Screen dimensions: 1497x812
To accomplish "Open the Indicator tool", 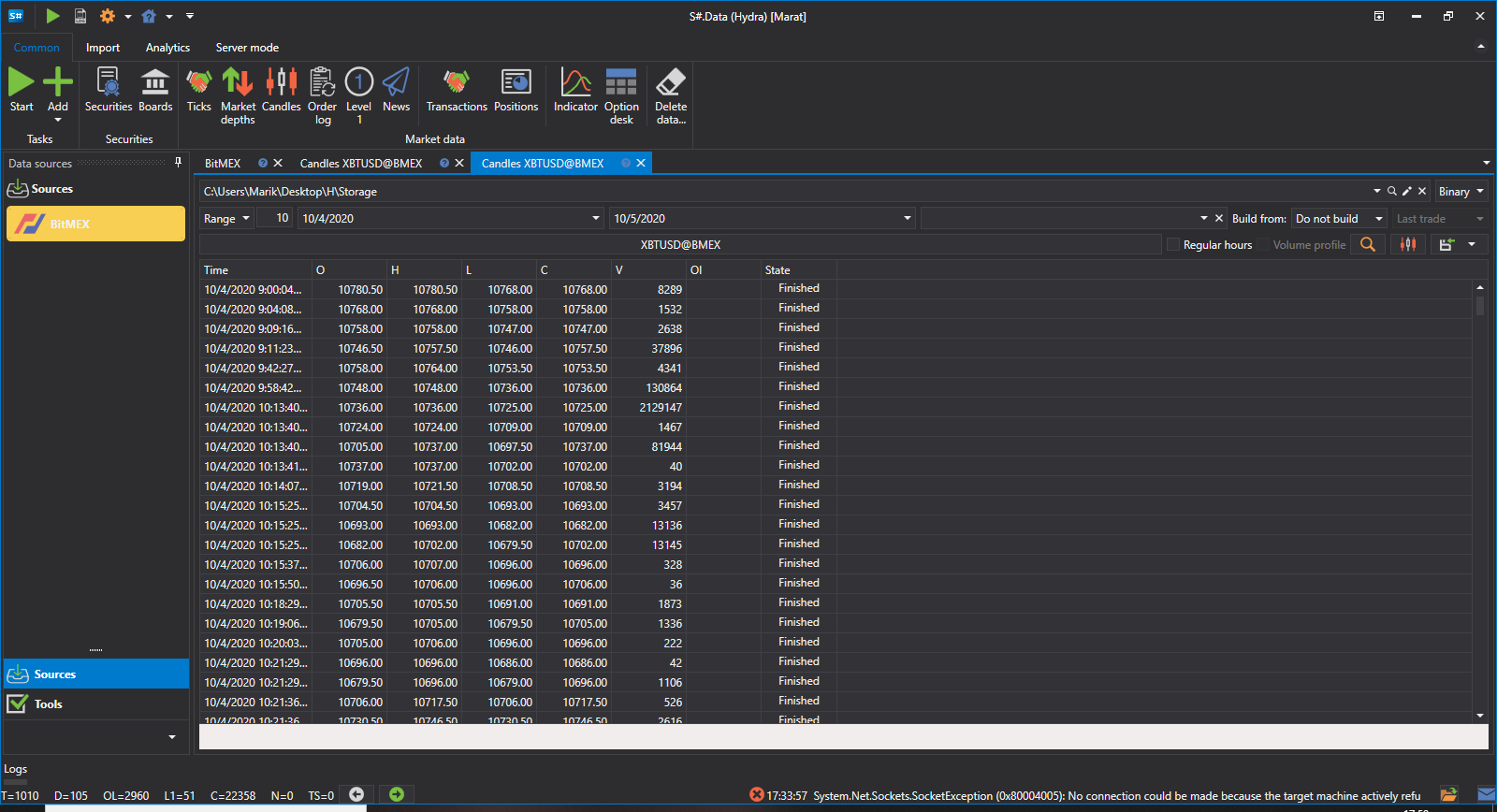I will [x=575, y=91].
